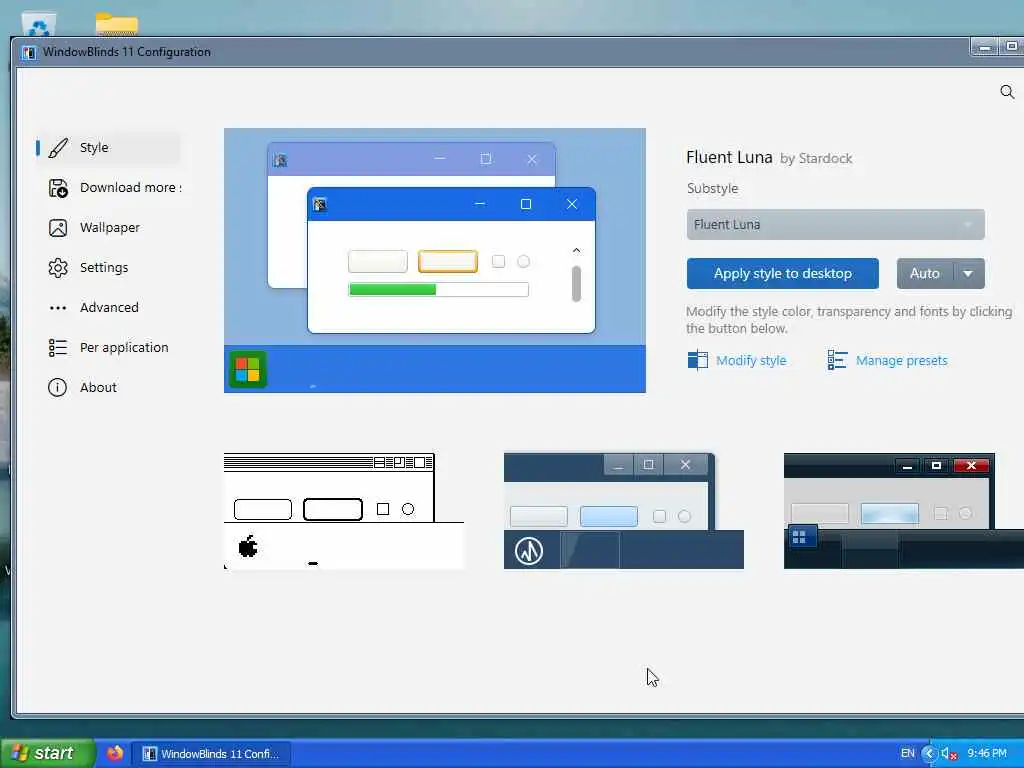Minimize the WindowBlinds Configuration window
Screen dimensions: 1024x768
(x=985, y=47)
